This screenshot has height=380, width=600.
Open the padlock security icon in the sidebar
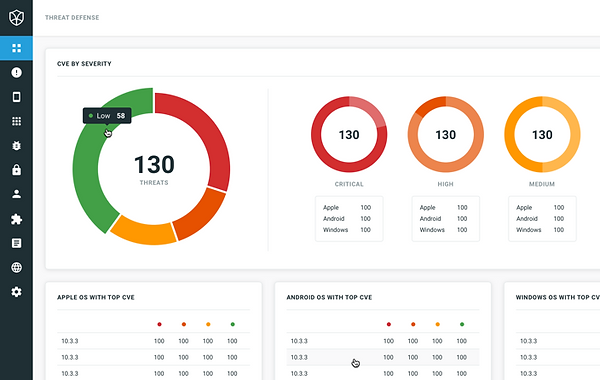(16, 170)
